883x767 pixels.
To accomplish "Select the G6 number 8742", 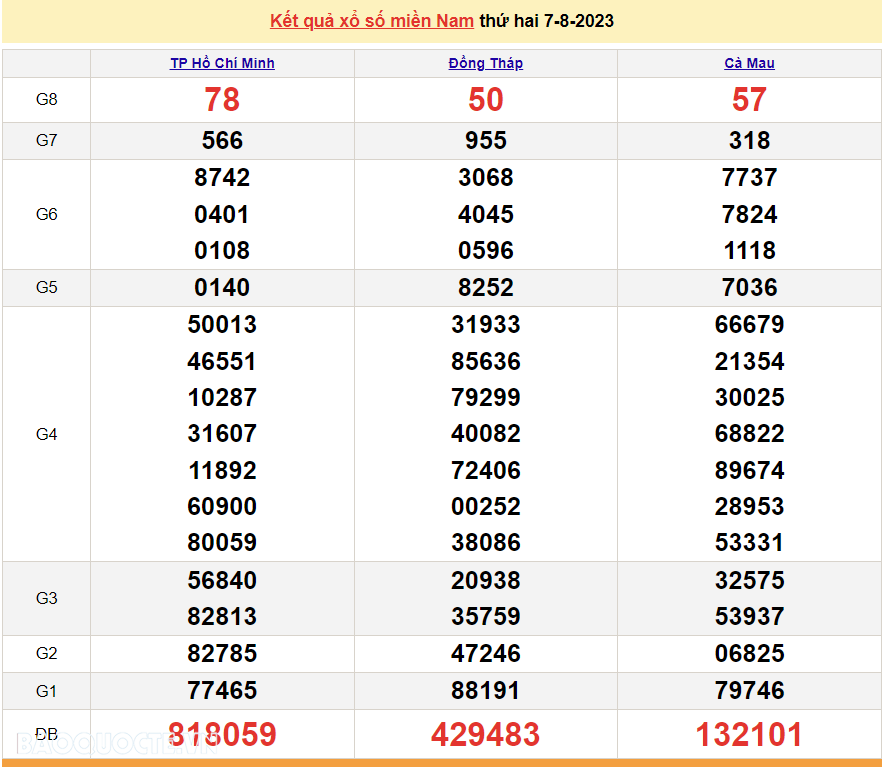I will tap(222, 178).
